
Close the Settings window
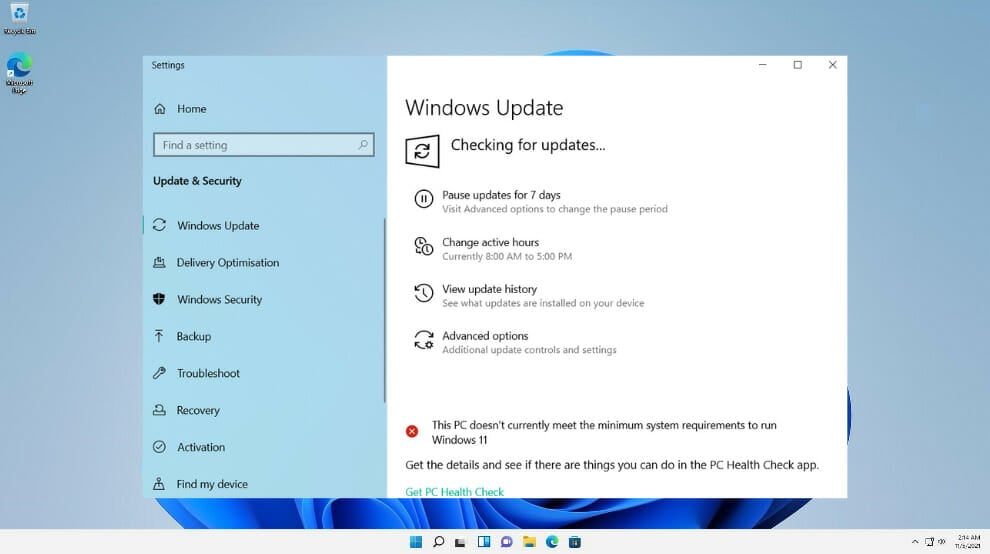[832, 65]
